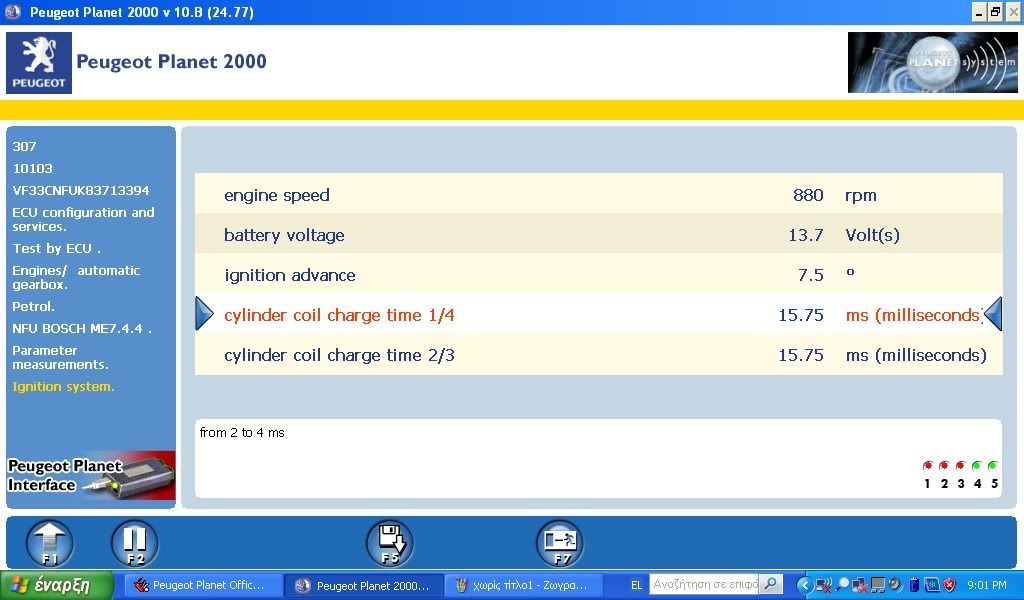Click the wireless network disconnected tray icon
Image resolution: width=1024 pixels, height=600 pixels.
(824, 585)
